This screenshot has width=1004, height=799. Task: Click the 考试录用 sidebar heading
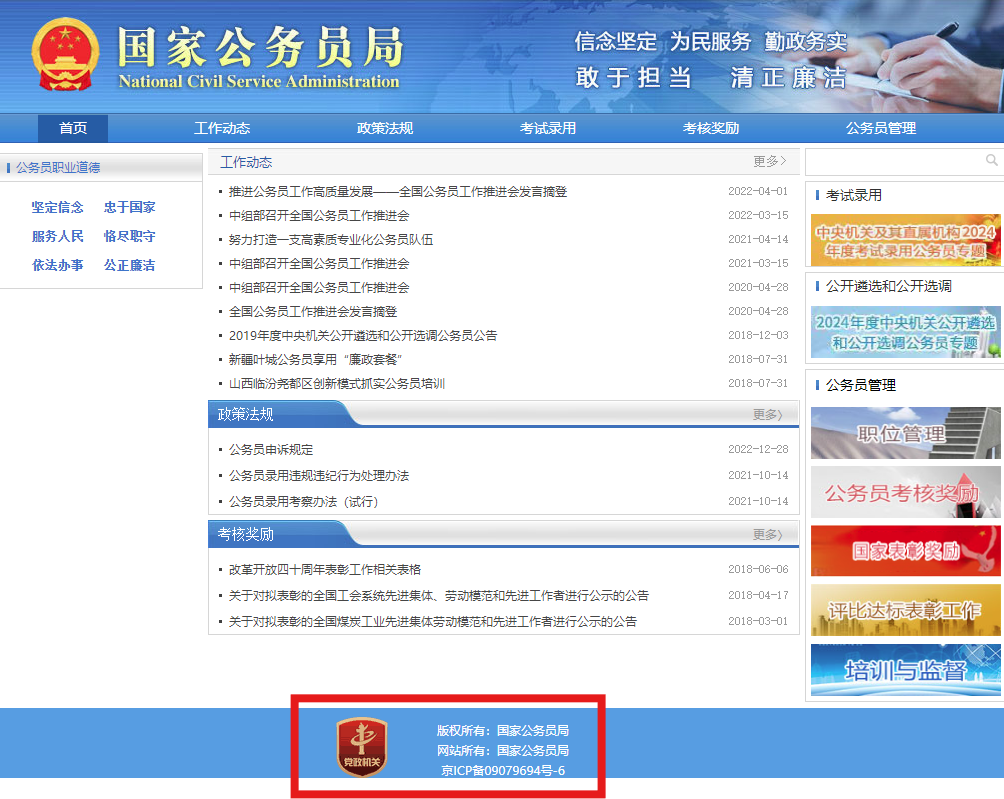854,195
